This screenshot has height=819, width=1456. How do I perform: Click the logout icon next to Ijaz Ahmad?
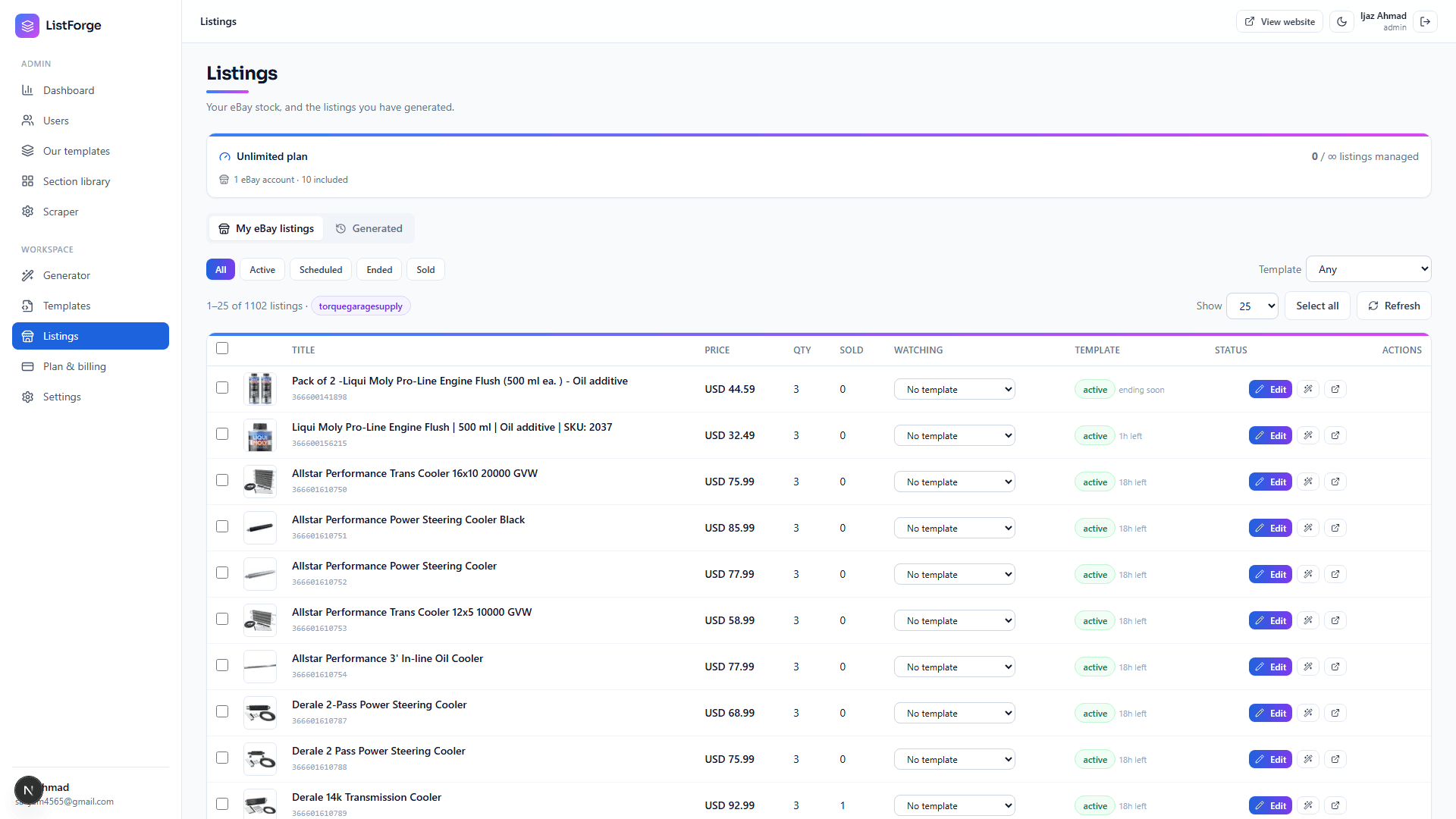[1426, 22]
